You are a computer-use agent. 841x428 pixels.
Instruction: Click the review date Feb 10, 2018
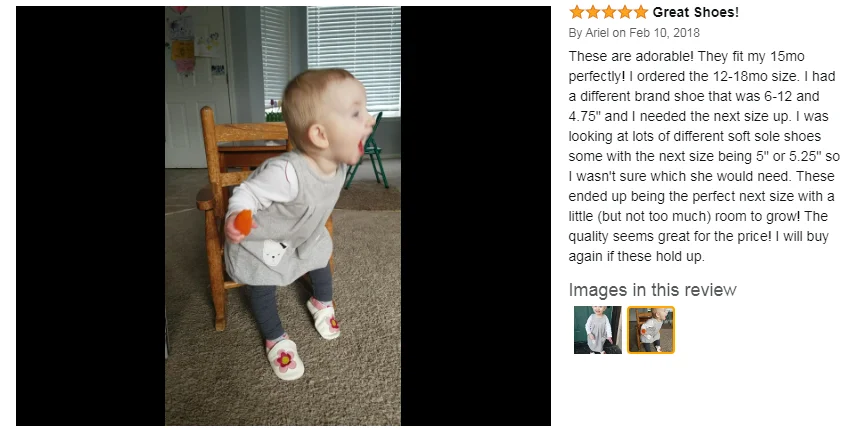pyautogui.click(x=664, y=33)
